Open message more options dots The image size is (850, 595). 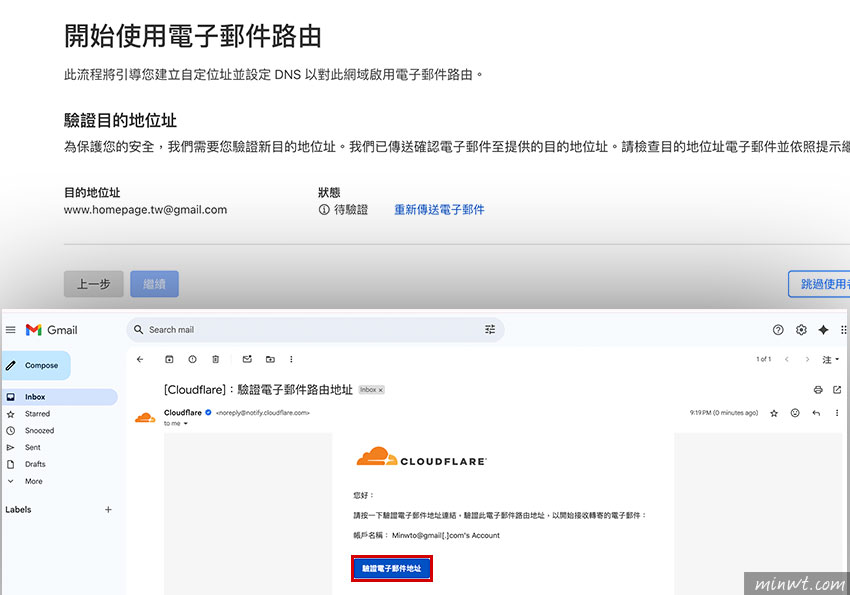pos(837,413)
